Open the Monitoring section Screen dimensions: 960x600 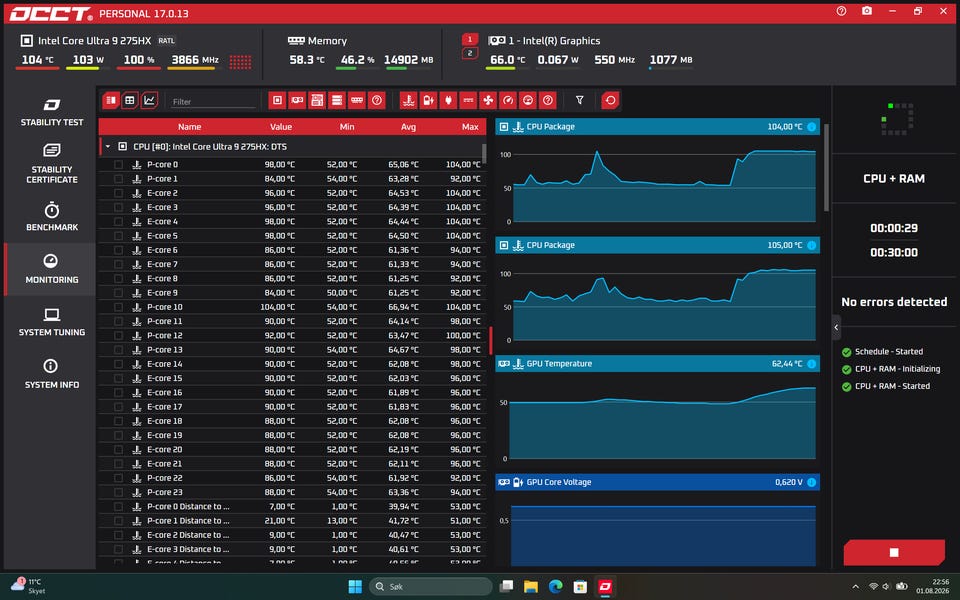tap(51, 269)
